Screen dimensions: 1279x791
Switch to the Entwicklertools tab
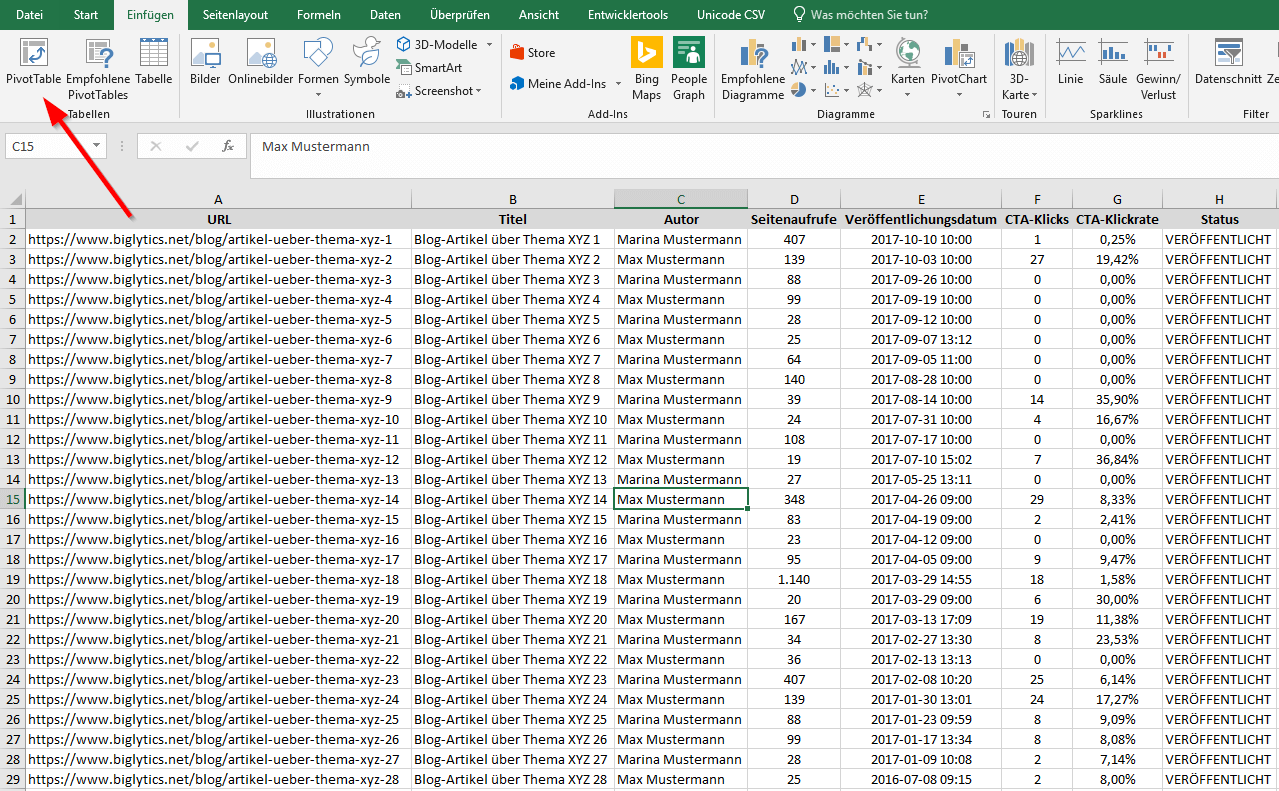[x=627, y=15]
